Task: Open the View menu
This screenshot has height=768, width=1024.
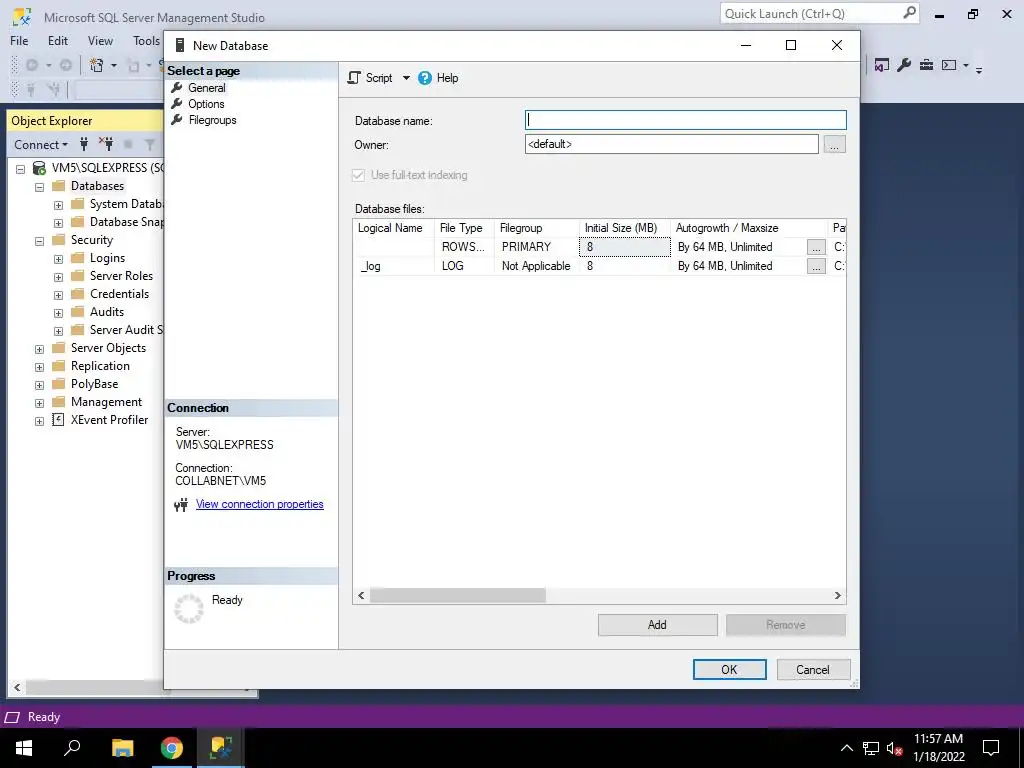Action: point(100,40)
